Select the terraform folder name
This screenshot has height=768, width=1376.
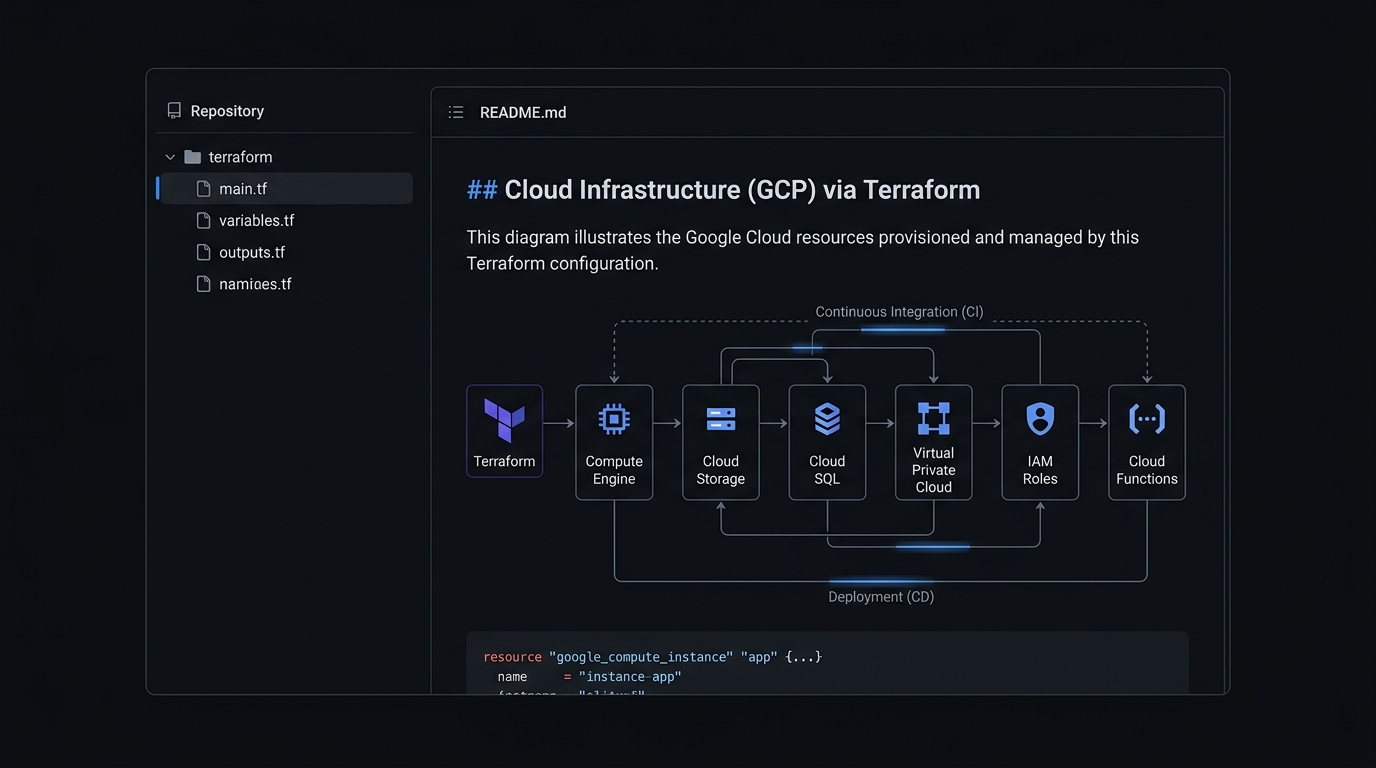pos(240,157)
